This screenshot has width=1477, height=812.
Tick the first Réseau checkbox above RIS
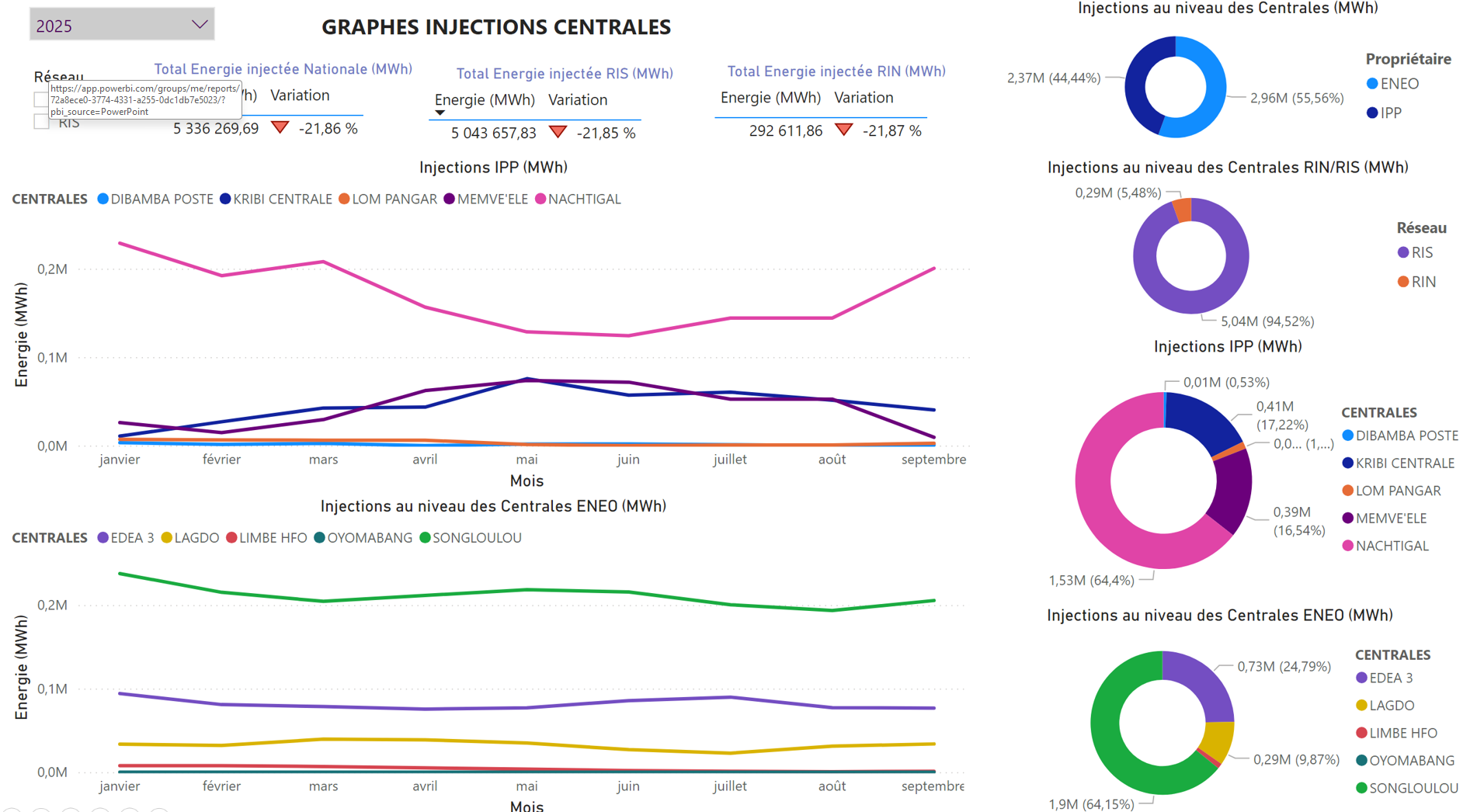click(42, 99)
